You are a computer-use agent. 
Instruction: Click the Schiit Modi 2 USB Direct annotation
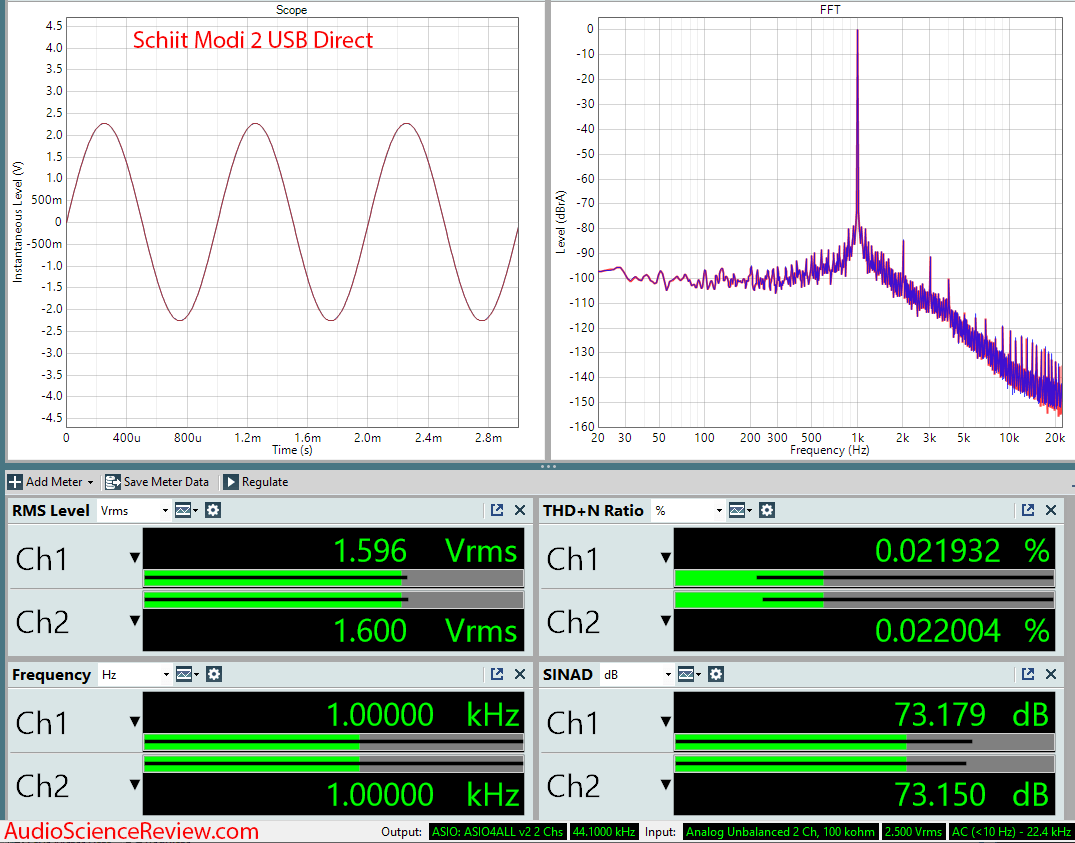coord(253,40)
